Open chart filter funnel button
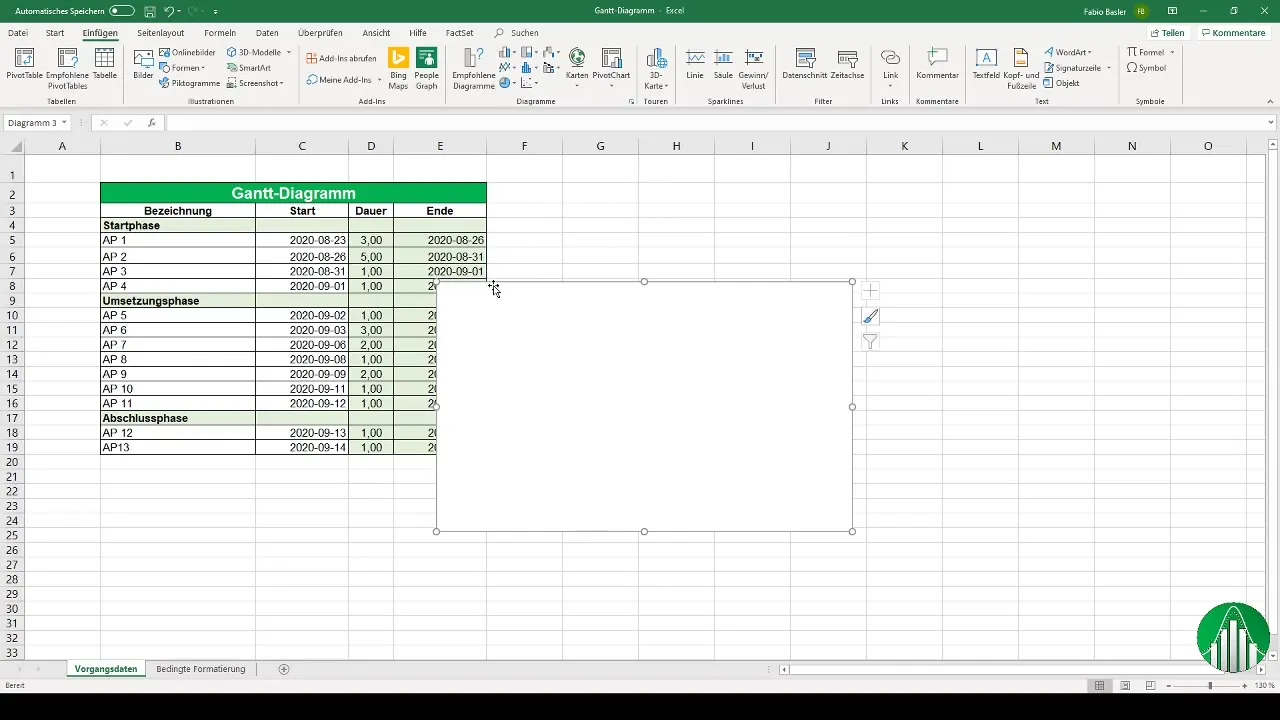 [x=870, y=341]
